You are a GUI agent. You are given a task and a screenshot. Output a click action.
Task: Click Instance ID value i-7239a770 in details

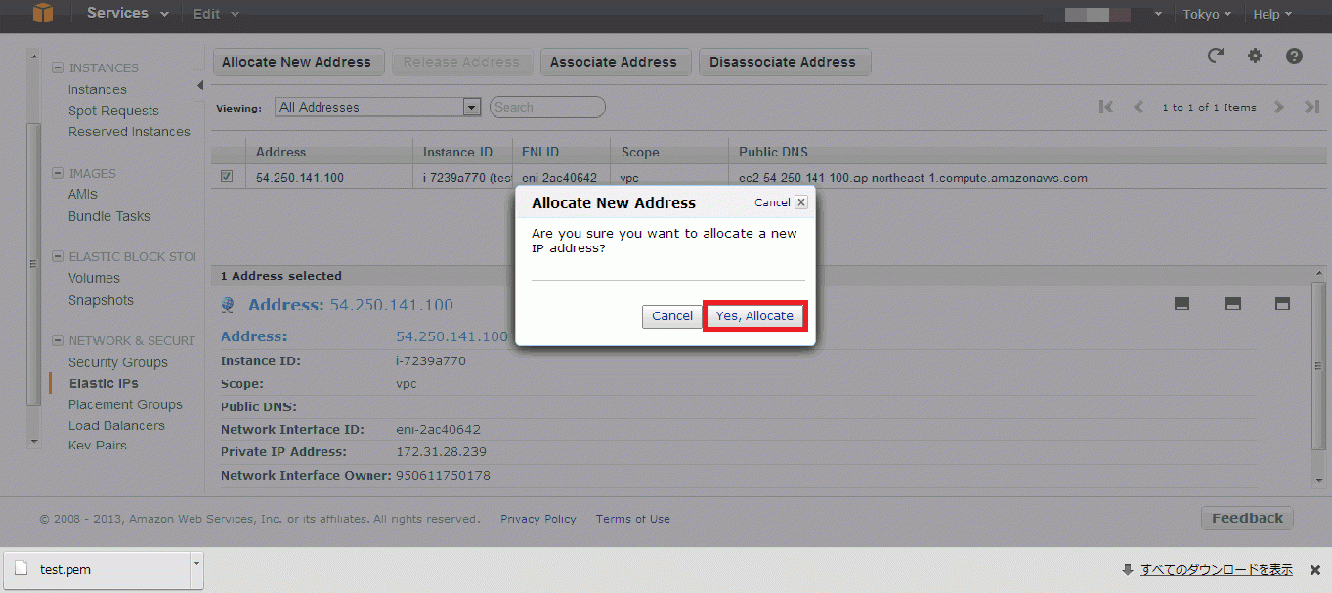coord(431,360)
